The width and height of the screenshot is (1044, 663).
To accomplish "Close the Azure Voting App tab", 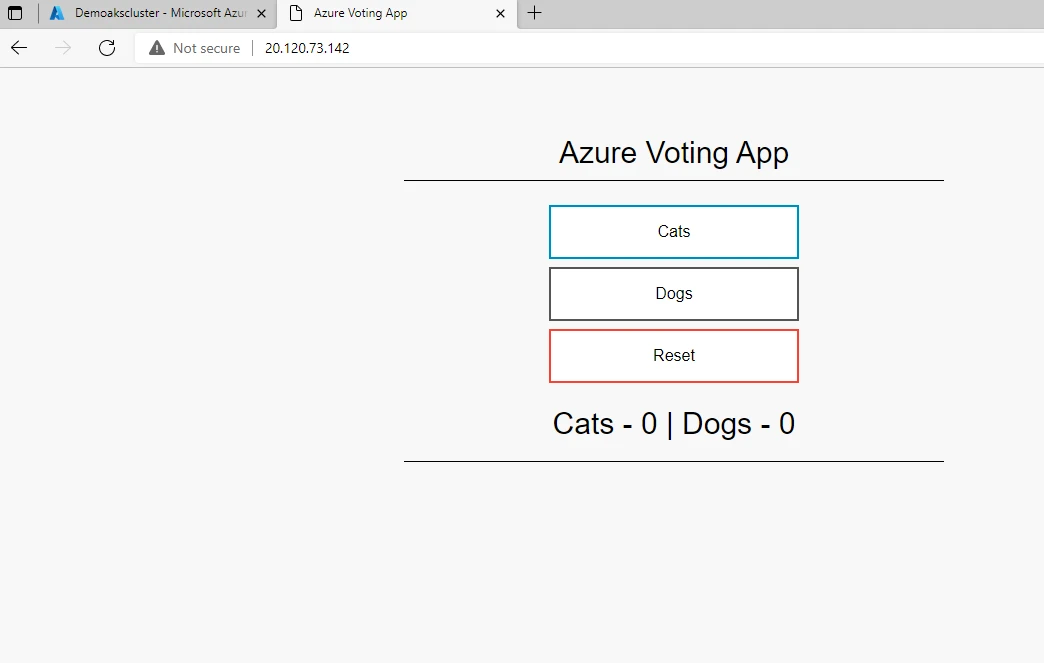I will point(500,14).
